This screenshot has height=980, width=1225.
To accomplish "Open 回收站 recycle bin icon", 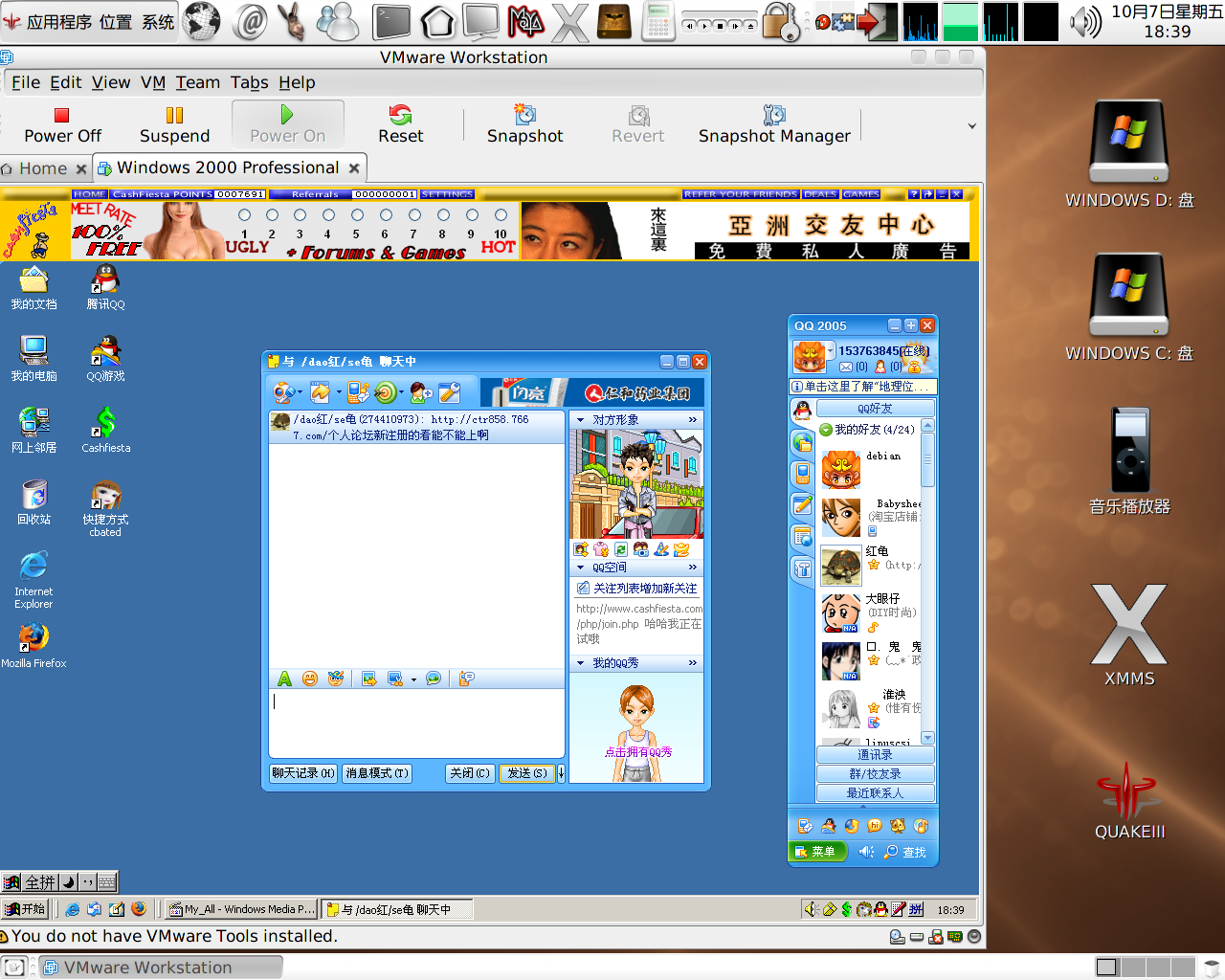I will click(33, 502).
